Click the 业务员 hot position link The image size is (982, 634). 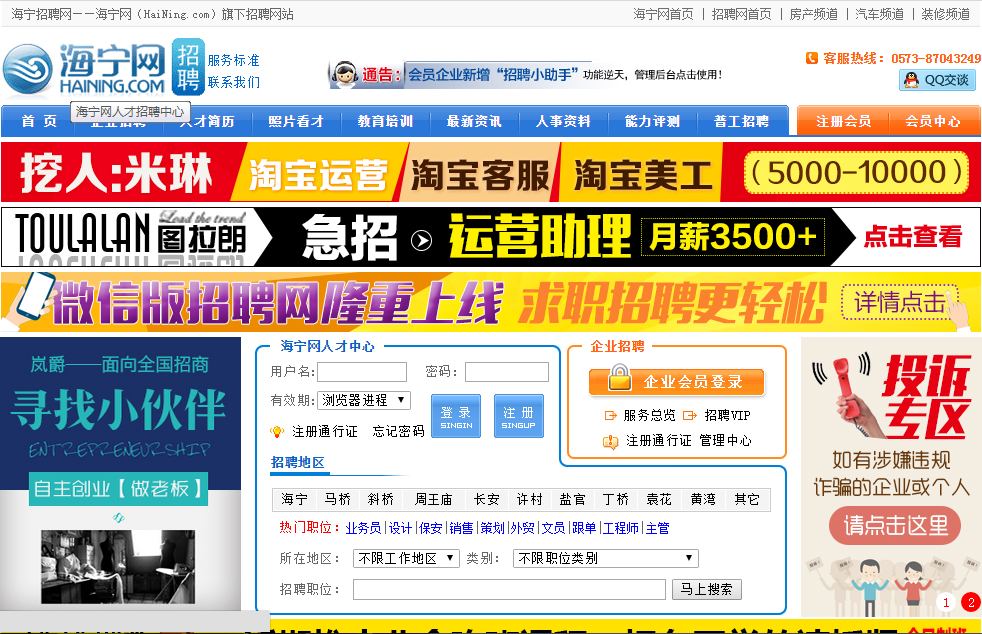[x=363, y=528]
